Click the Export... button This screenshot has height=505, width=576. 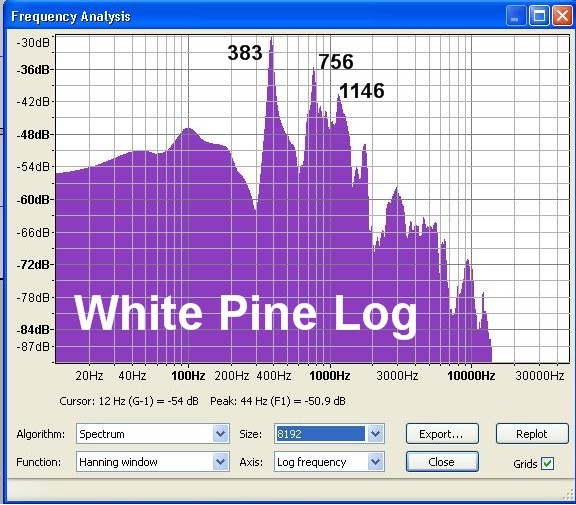click(x=442, y=434)
